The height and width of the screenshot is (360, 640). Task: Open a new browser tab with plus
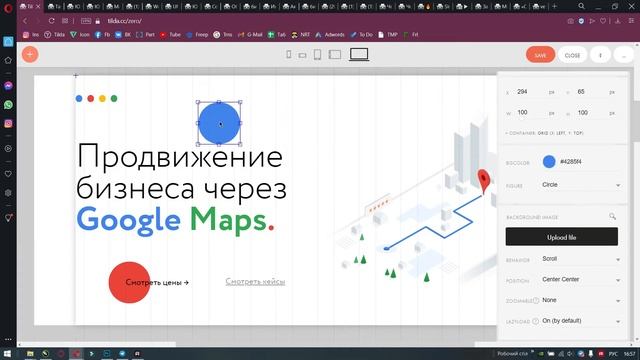[554, 6]
